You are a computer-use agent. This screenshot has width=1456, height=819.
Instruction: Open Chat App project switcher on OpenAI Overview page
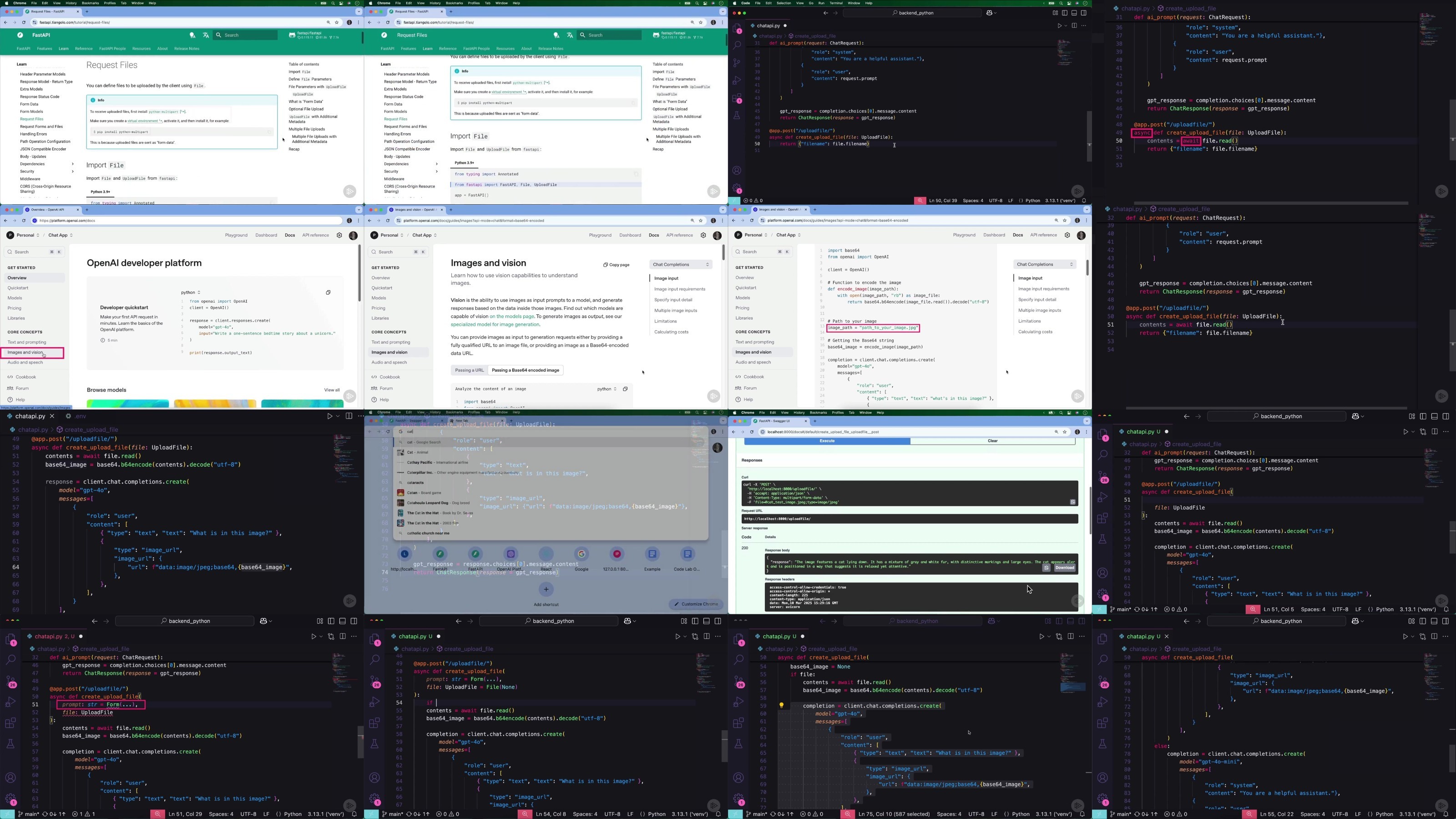click(x=61, y=235)
